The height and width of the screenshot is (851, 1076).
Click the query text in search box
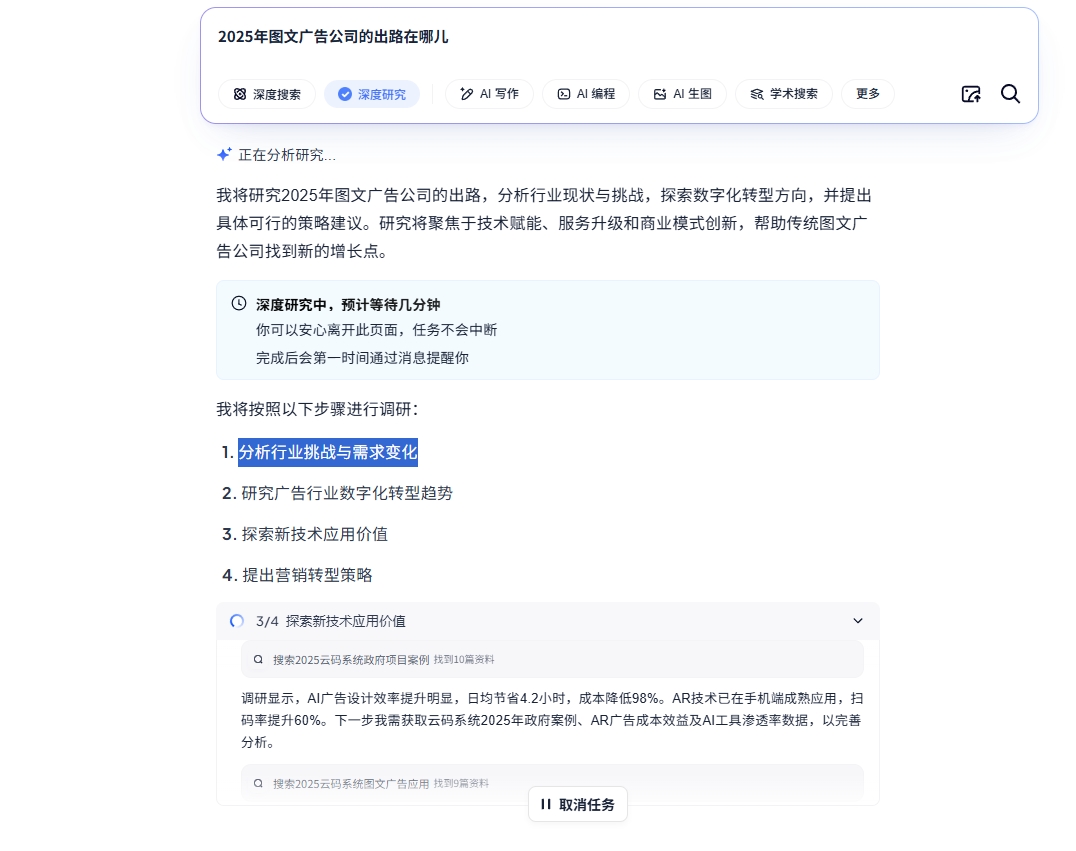point(333,37)
